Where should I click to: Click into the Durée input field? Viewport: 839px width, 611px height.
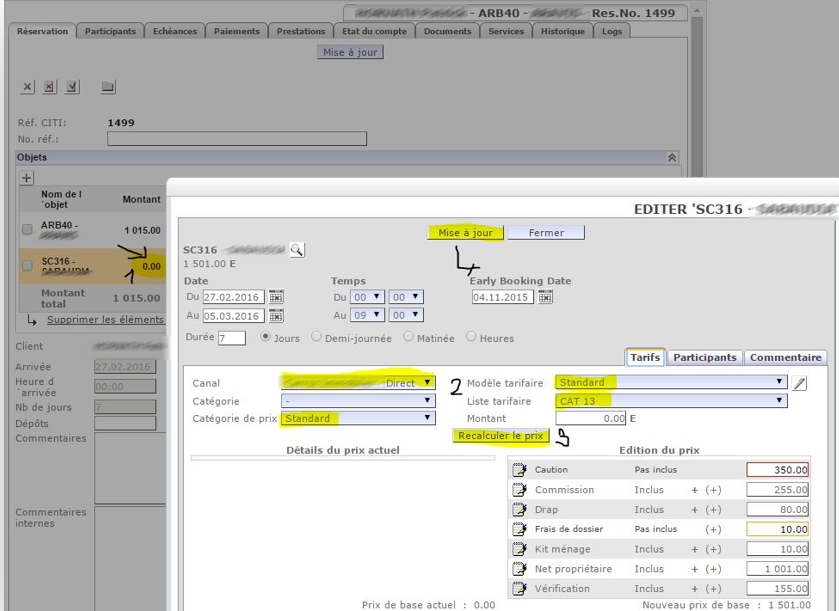point(231,338)
